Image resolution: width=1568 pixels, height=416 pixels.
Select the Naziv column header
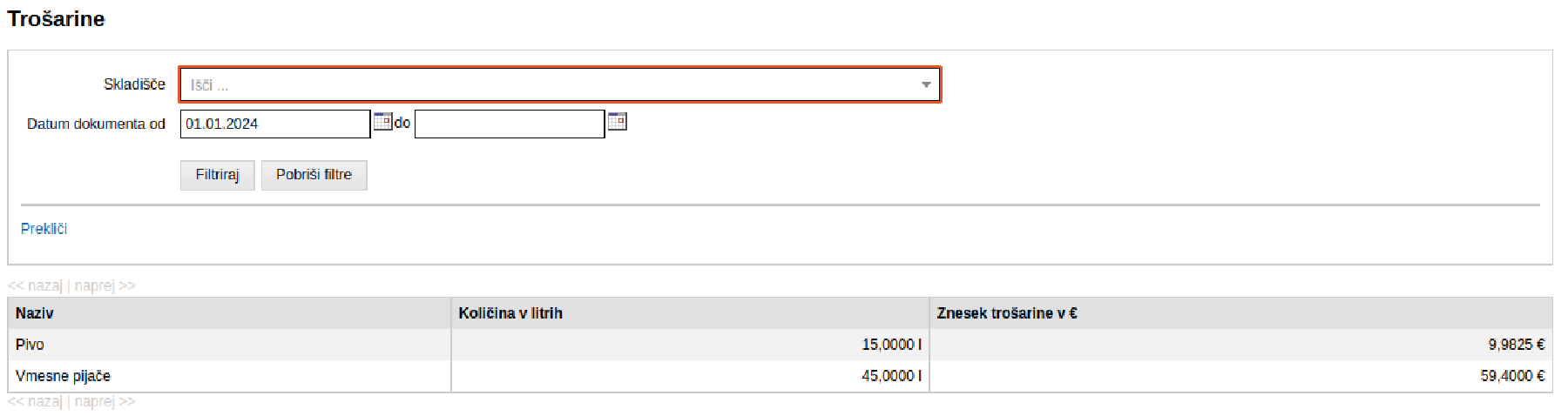coord(35,313)
